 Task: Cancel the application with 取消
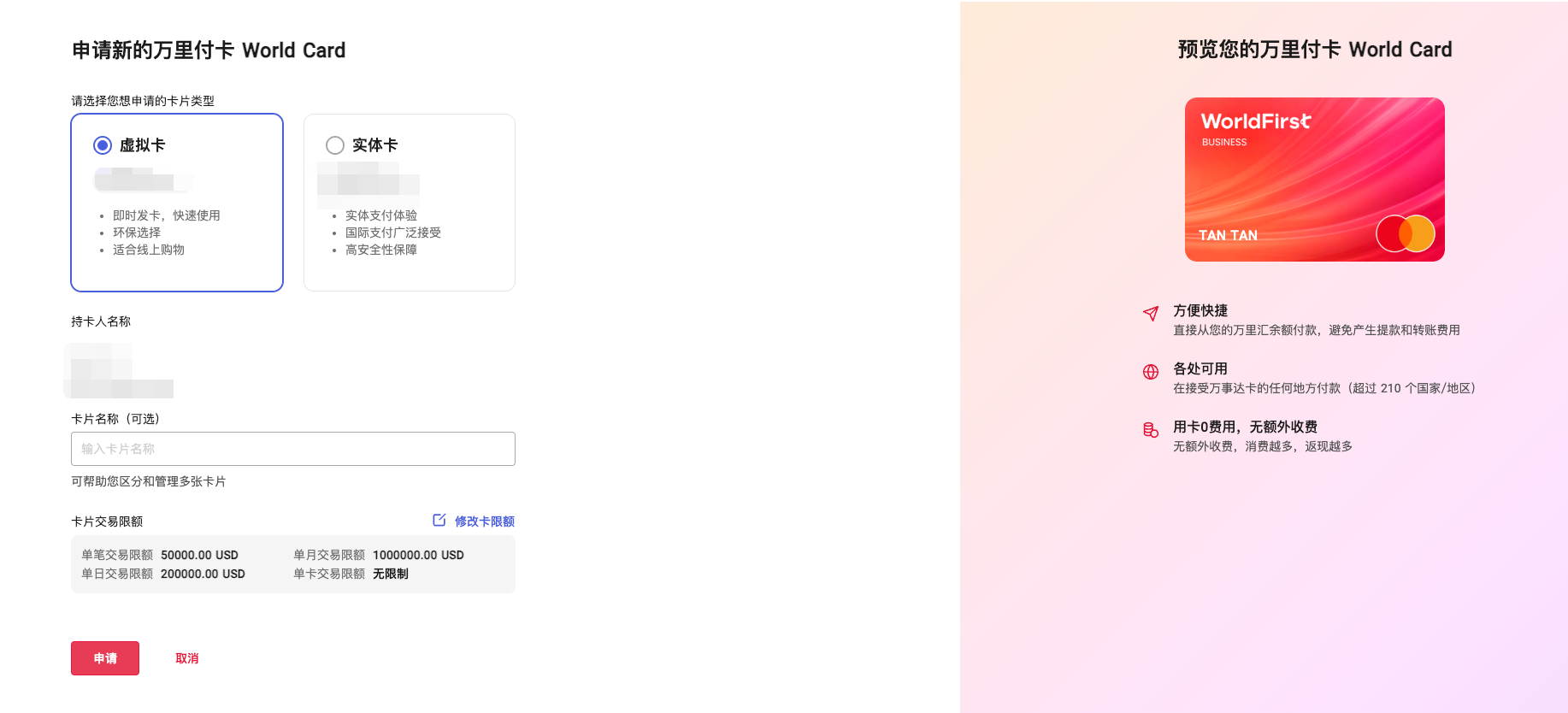click(x=187, y=658)
